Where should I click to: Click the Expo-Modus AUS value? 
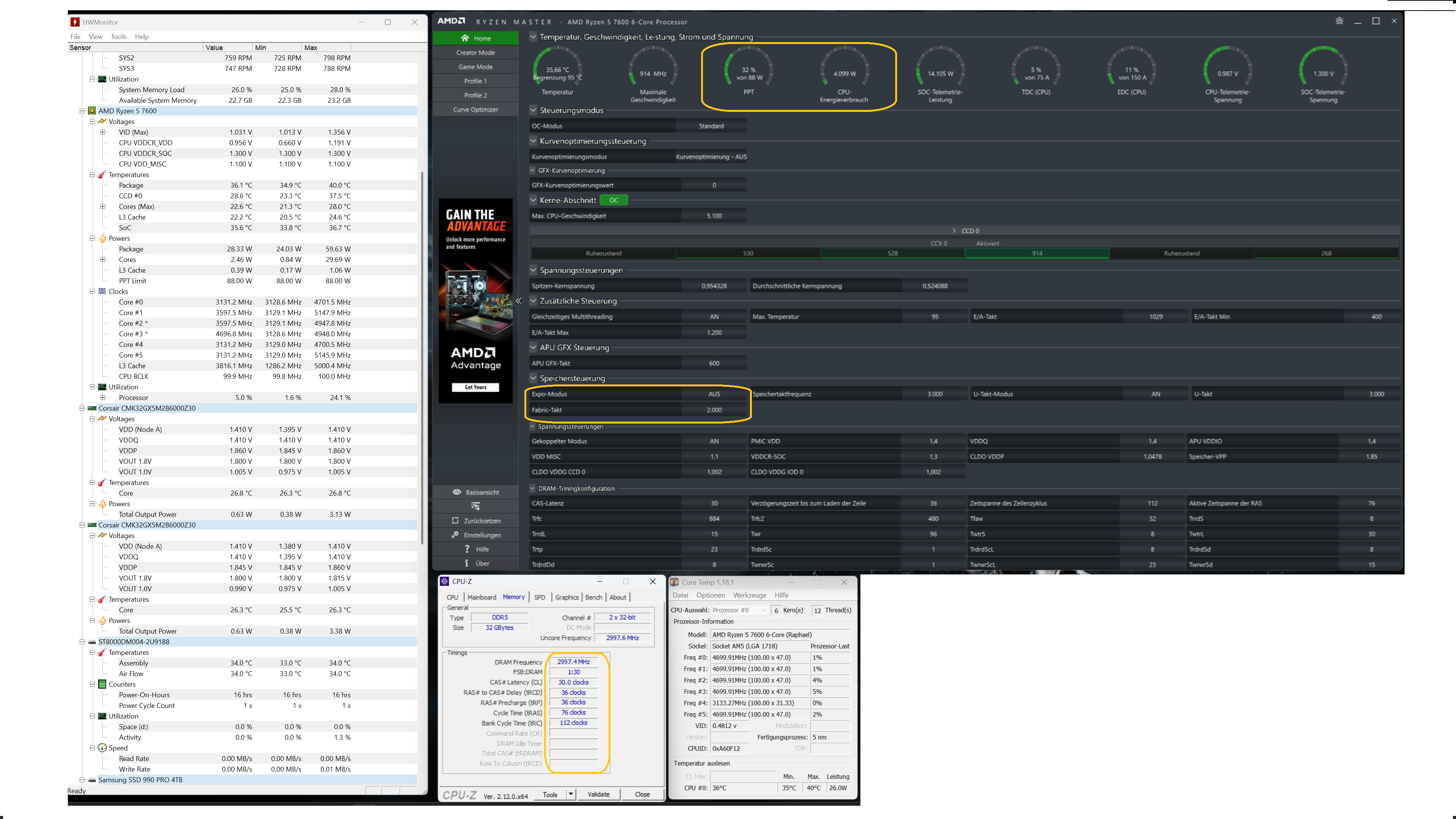(x=714, y=394)
